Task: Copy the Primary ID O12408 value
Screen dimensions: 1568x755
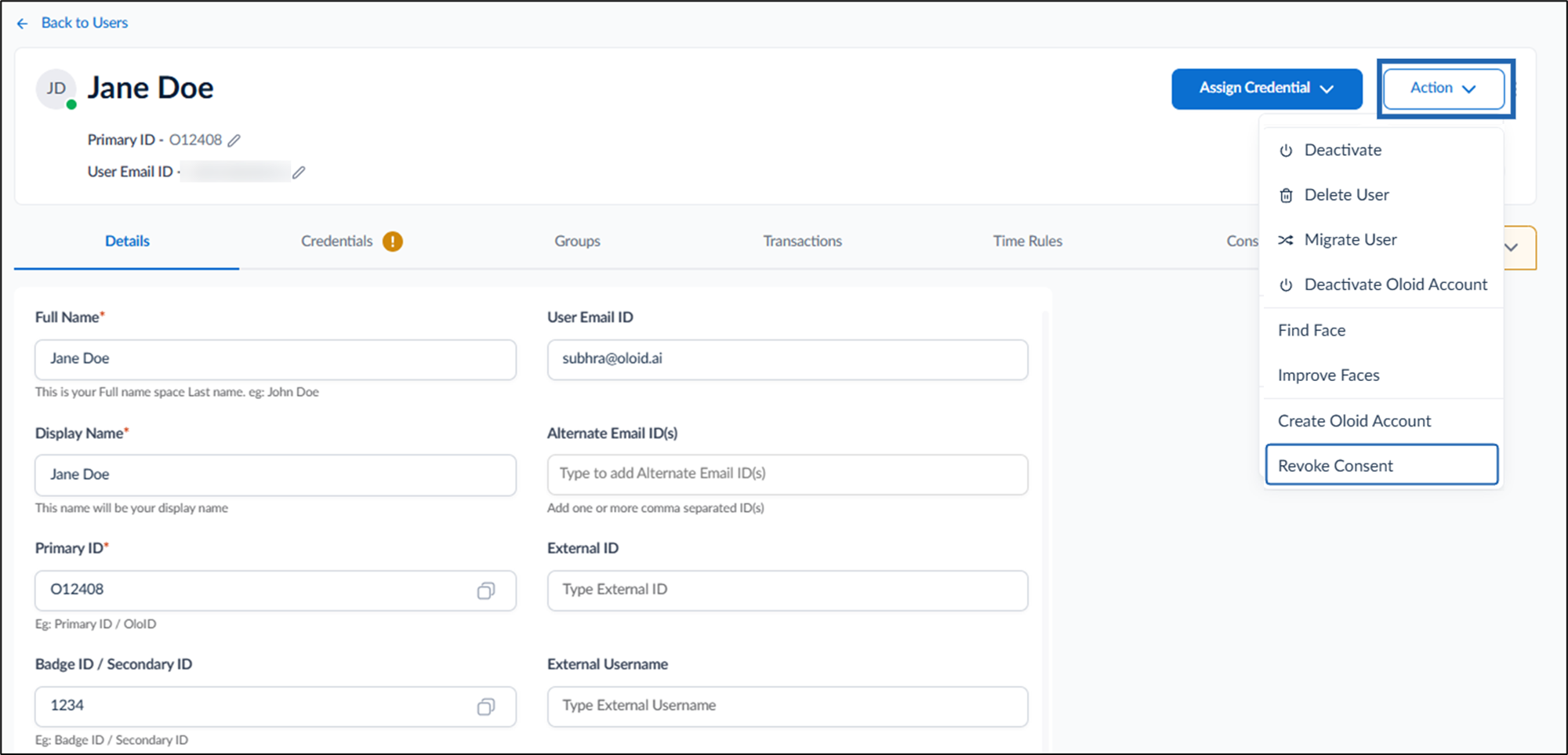Action: [486, 590]
